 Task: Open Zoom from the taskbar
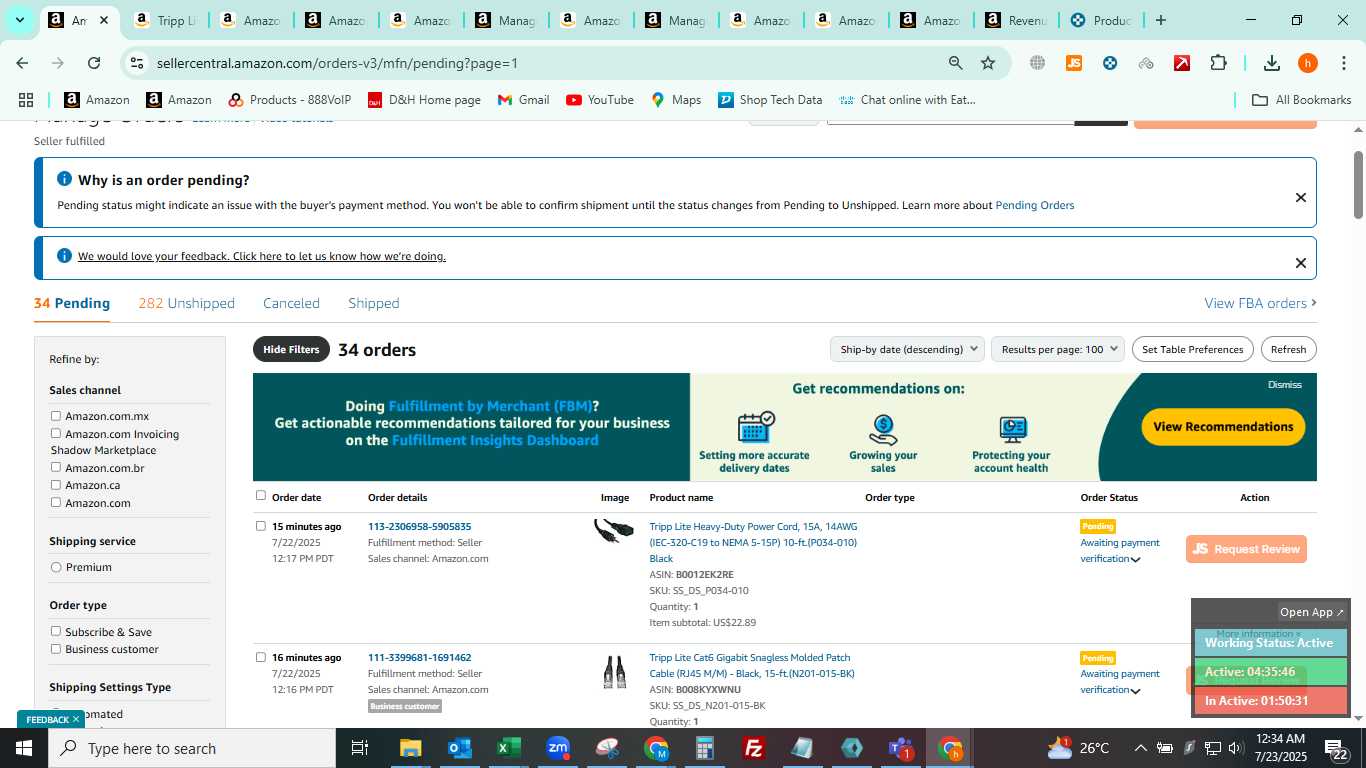pos(557,748)
